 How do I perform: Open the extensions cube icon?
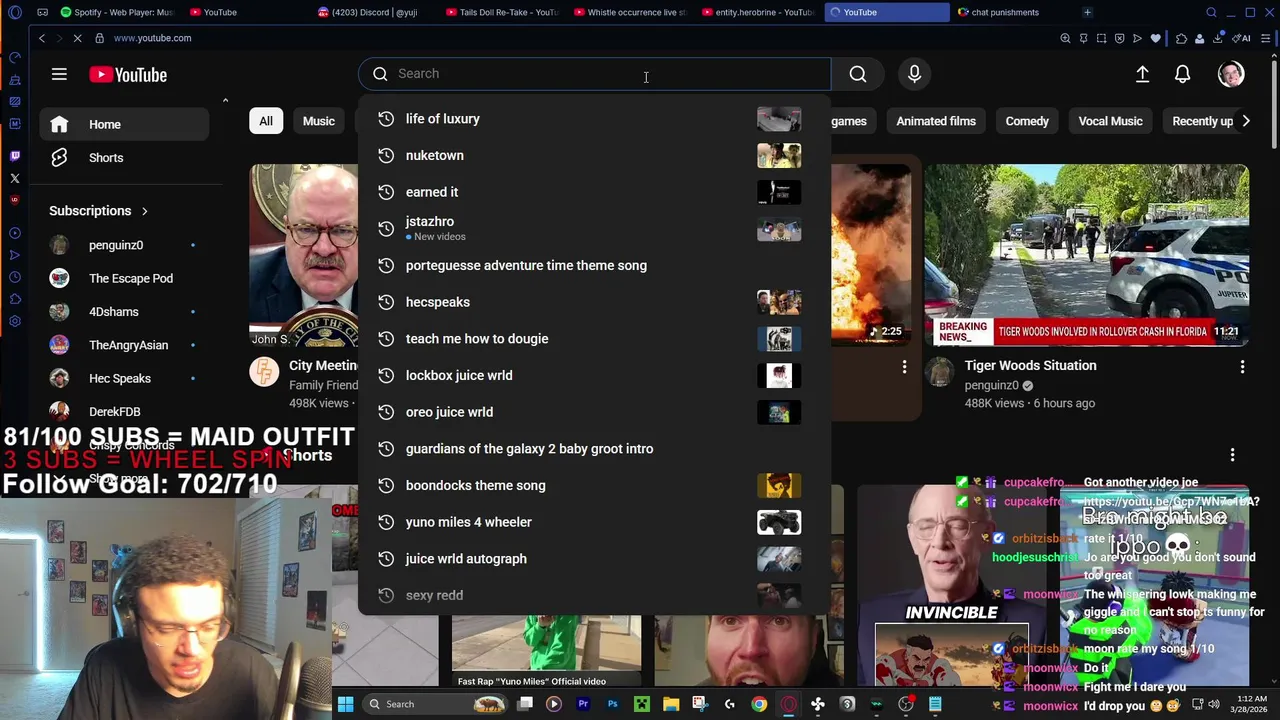(x=1181, y=38)
